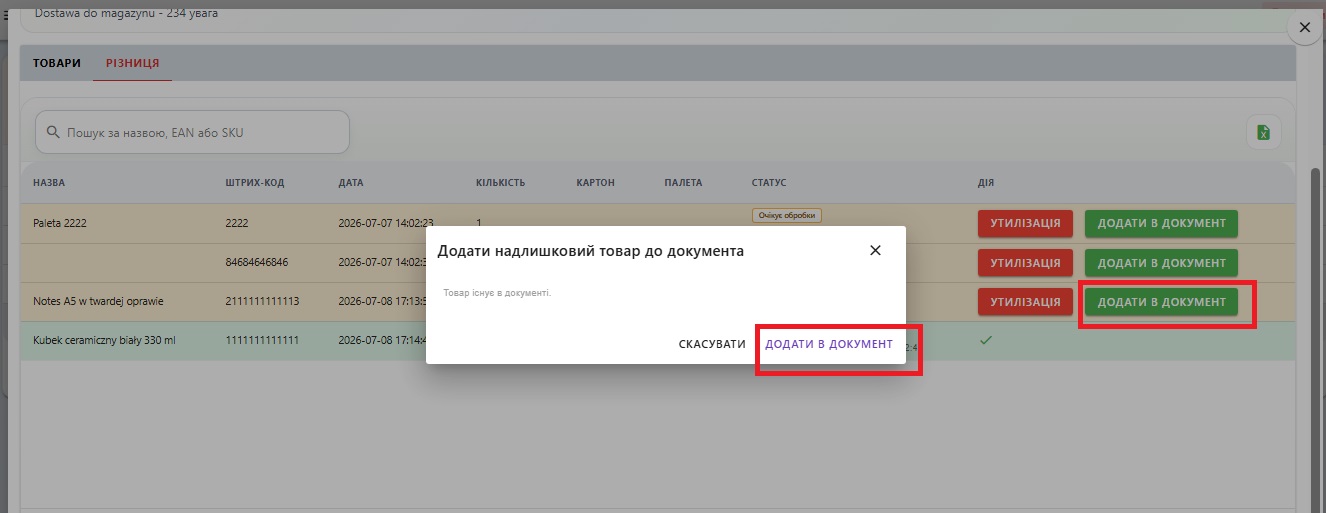Image resolution: width=1326 pixels, height=513 pixels.
Task: Click the magnifier icon in search box
Action: coord(53,132)
